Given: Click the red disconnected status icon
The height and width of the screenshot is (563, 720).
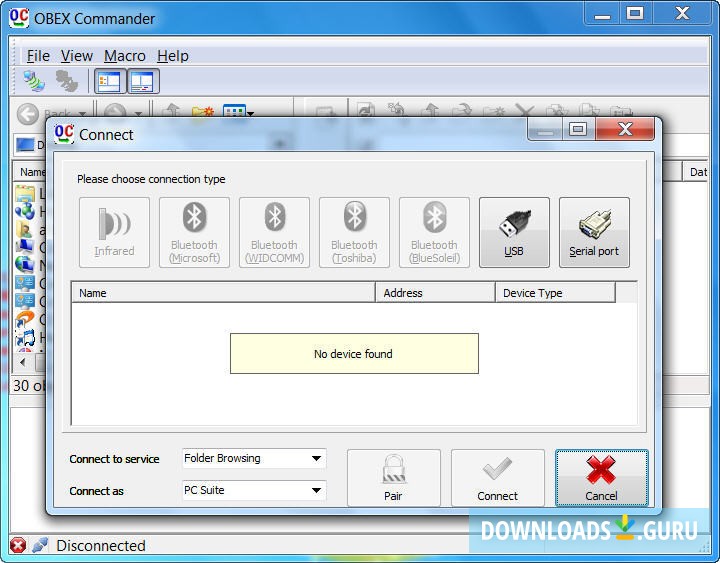Looking at the screenshot, I should 18,546.
